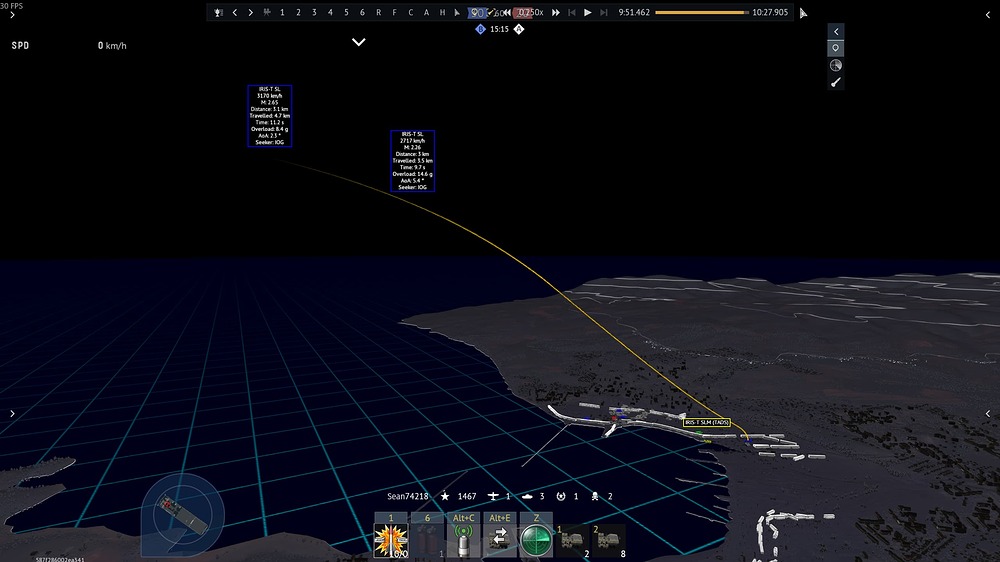Select launcher vehicle slot 1

pos(573,541)
